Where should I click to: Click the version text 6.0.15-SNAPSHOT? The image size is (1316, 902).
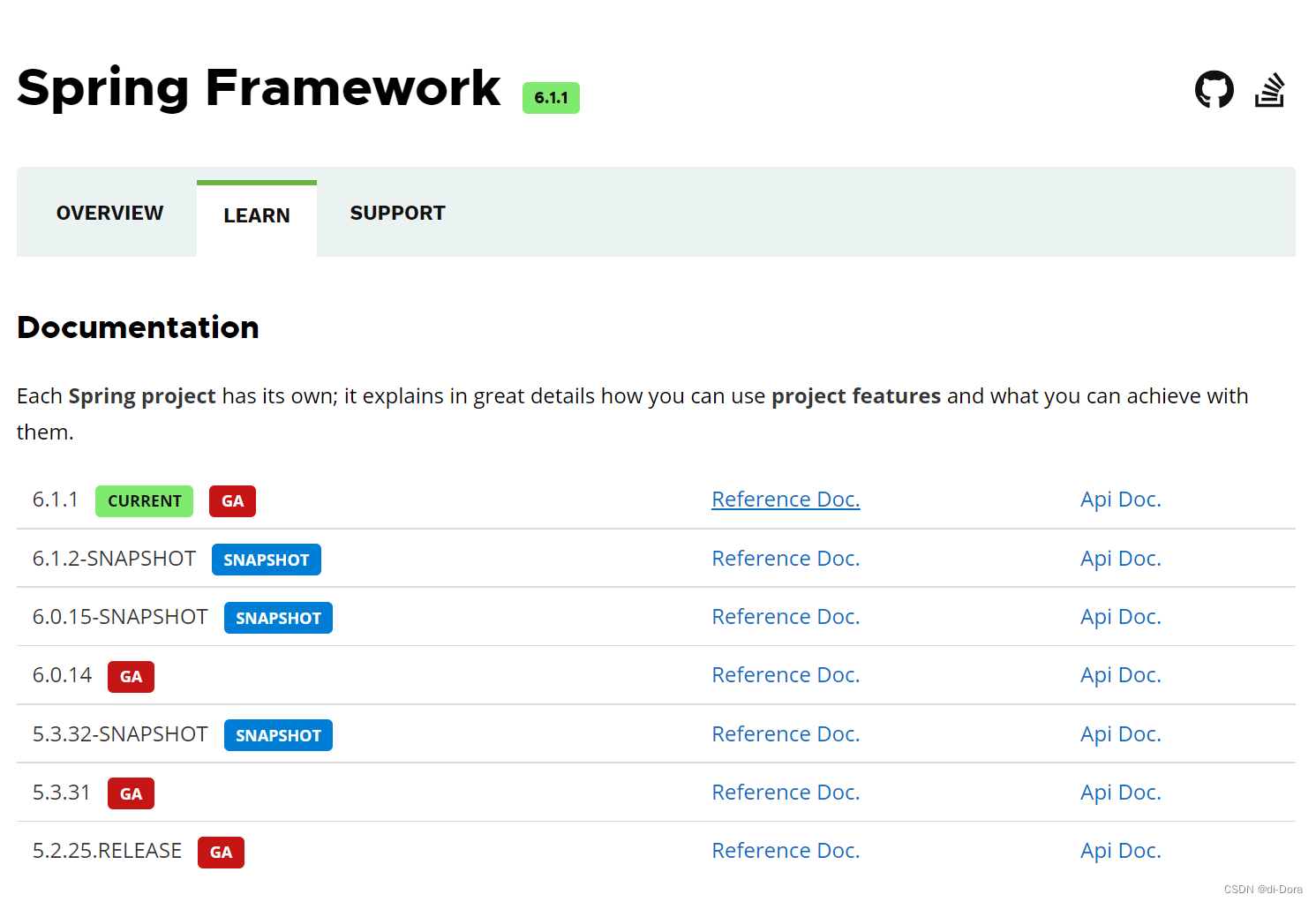click(x=120, y=617)
